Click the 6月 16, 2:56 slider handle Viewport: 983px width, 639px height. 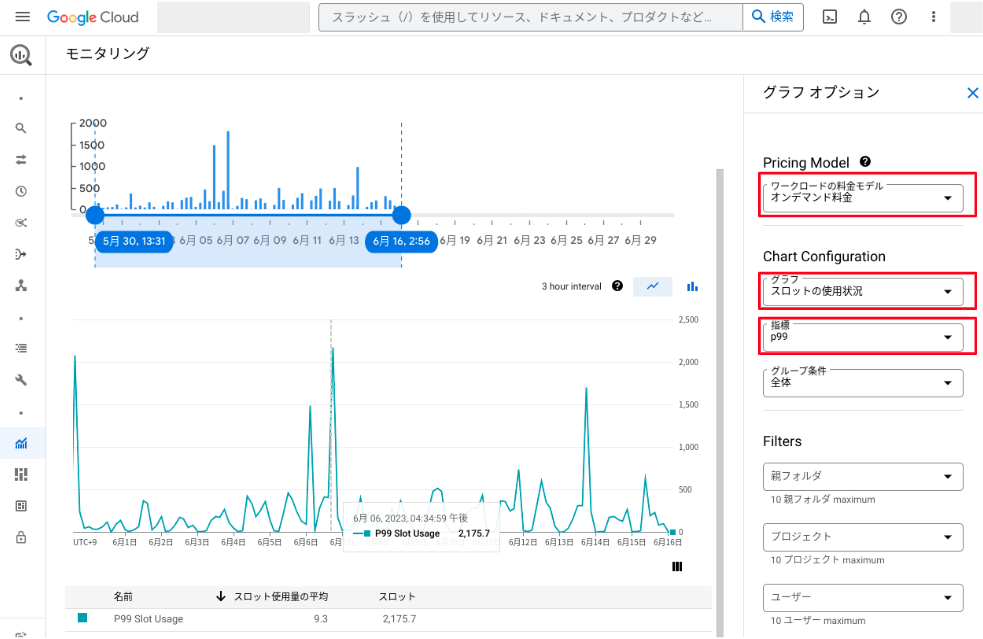400,214
